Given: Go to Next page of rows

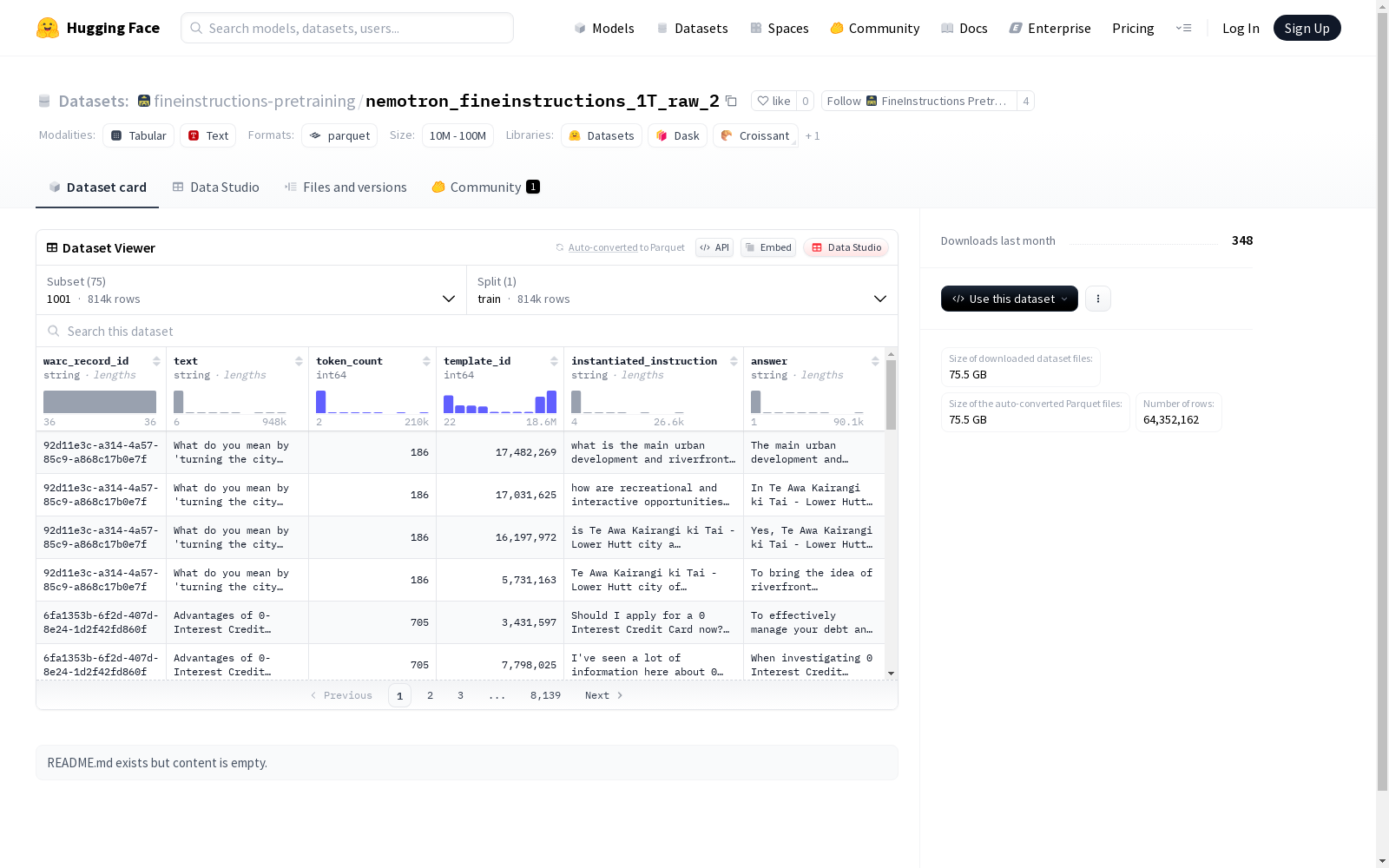Looking at the screenshot, I should click(604, 695).
